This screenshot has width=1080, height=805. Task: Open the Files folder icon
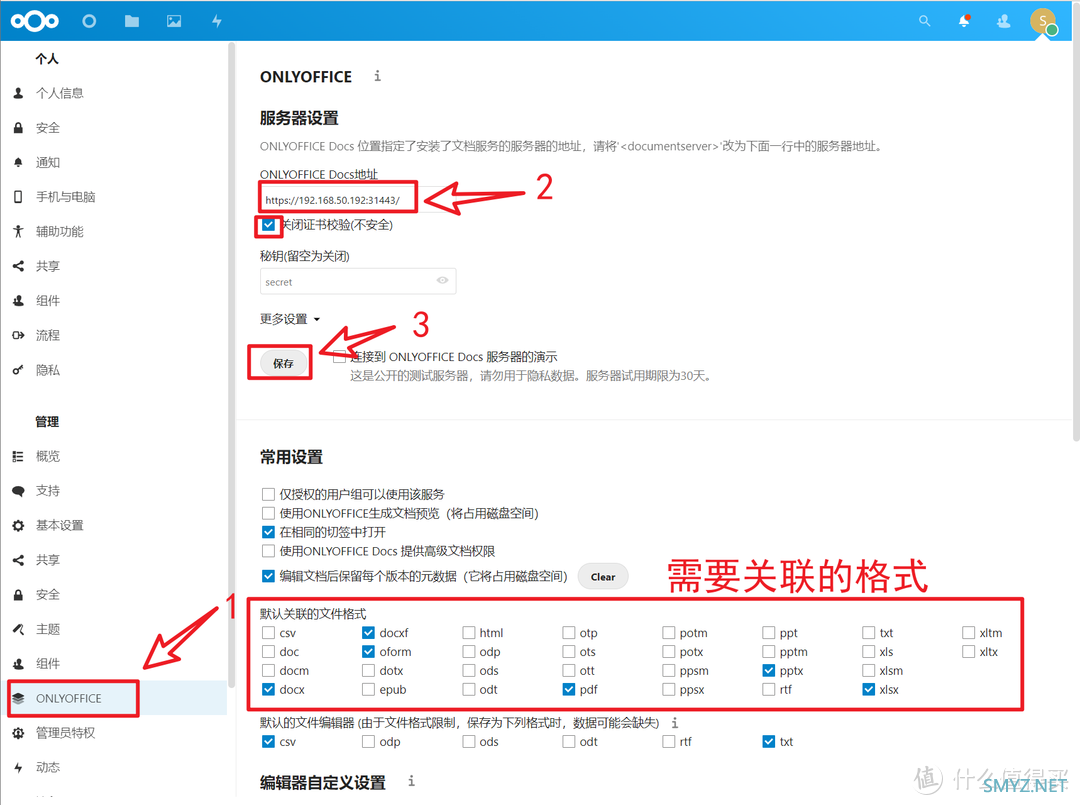(132, 21)
